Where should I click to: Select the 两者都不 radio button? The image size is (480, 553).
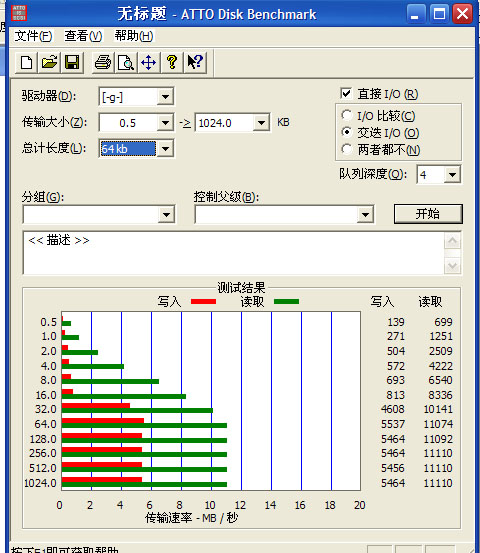(347, 149)
